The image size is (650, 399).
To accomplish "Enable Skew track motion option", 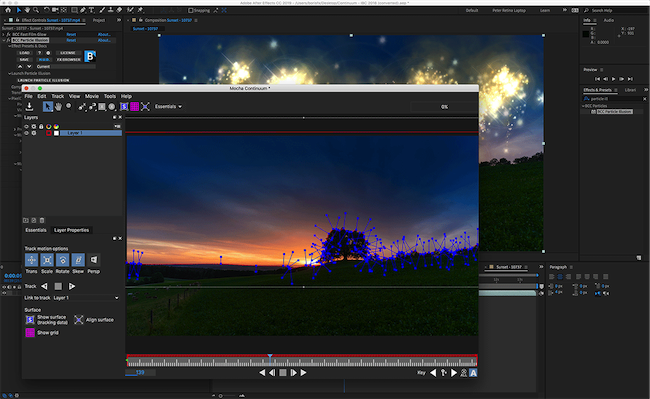I will [x=78, y=260].
